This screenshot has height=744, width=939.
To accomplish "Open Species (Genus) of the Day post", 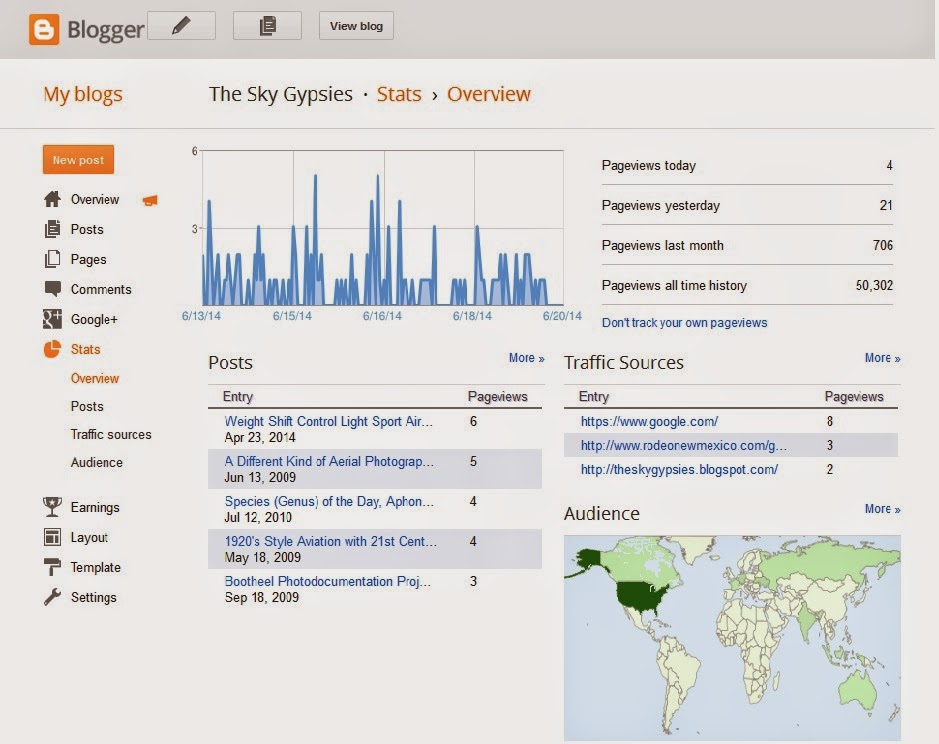I will point(329,501).
